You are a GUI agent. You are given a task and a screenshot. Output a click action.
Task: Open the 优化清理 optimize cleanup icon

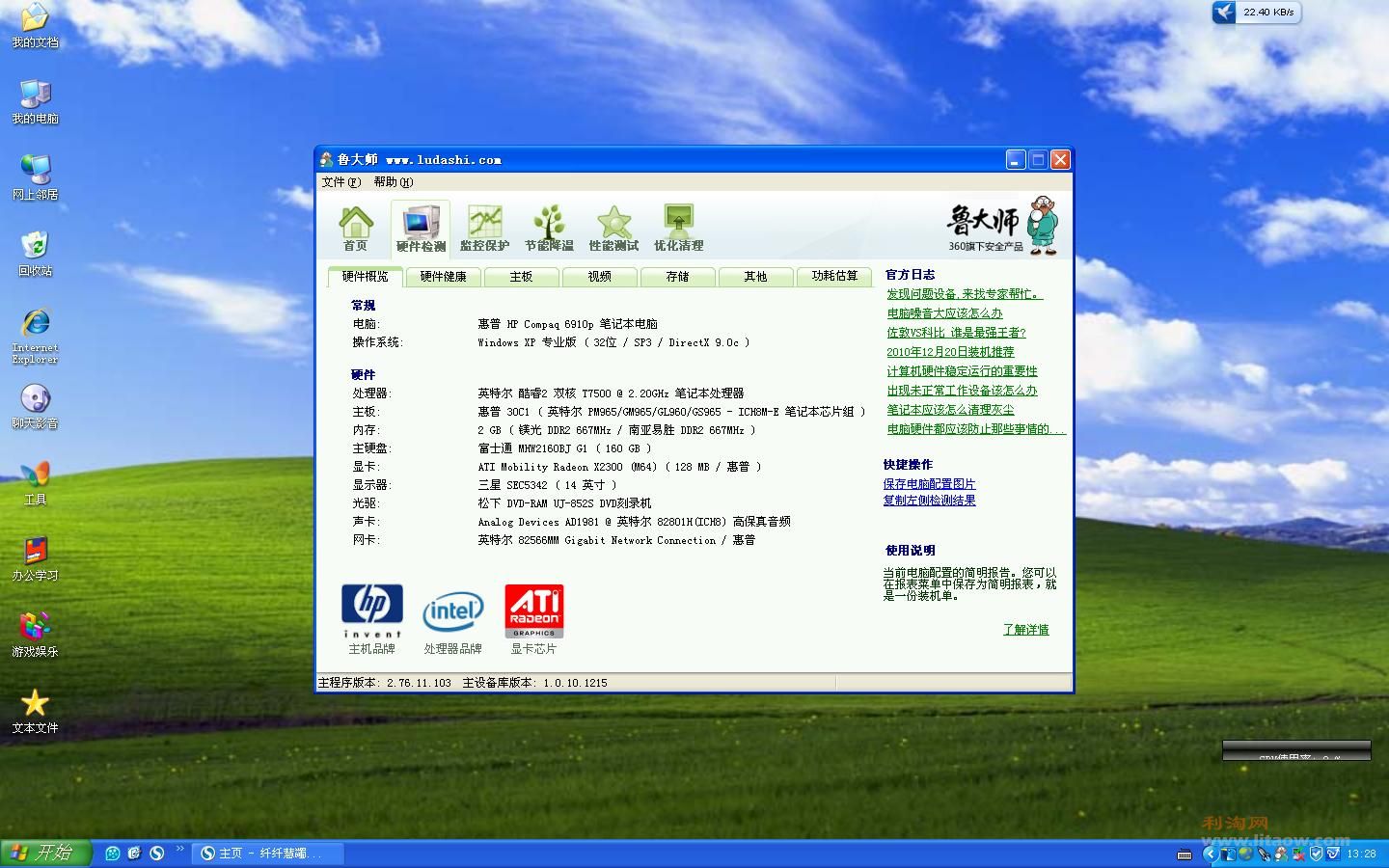[678, 229]
